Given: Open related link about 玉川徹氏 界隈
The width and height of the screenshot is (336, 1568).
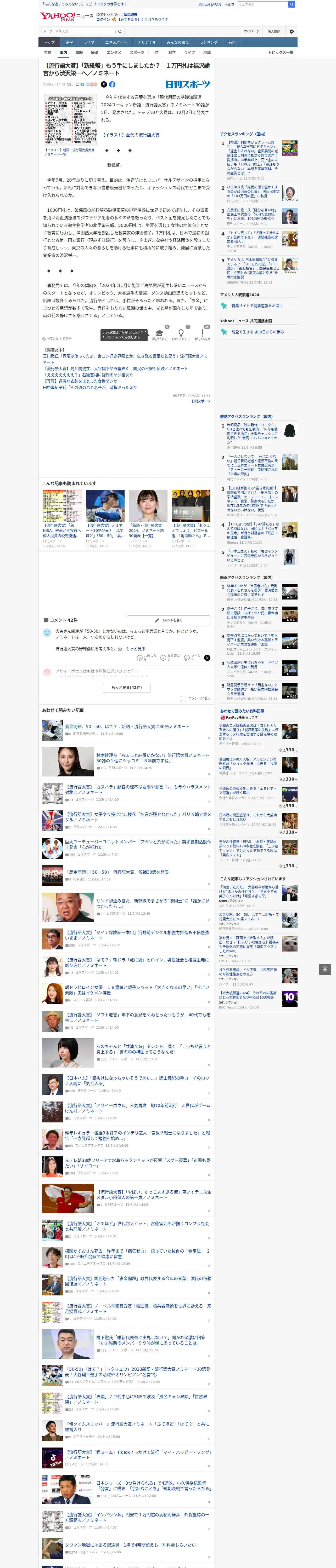Looking at the screenshot, I should click(x=125, y=359).
